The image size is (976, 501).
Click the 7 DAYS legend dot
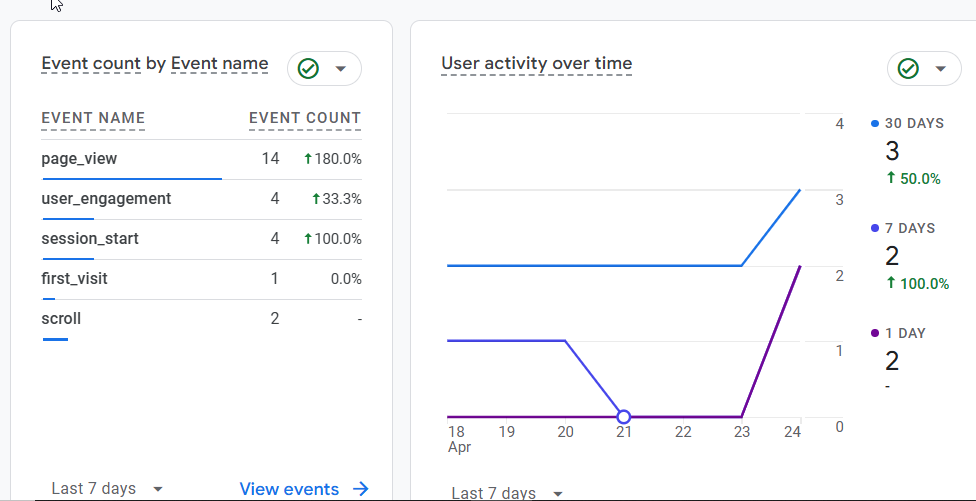point(875,228)
